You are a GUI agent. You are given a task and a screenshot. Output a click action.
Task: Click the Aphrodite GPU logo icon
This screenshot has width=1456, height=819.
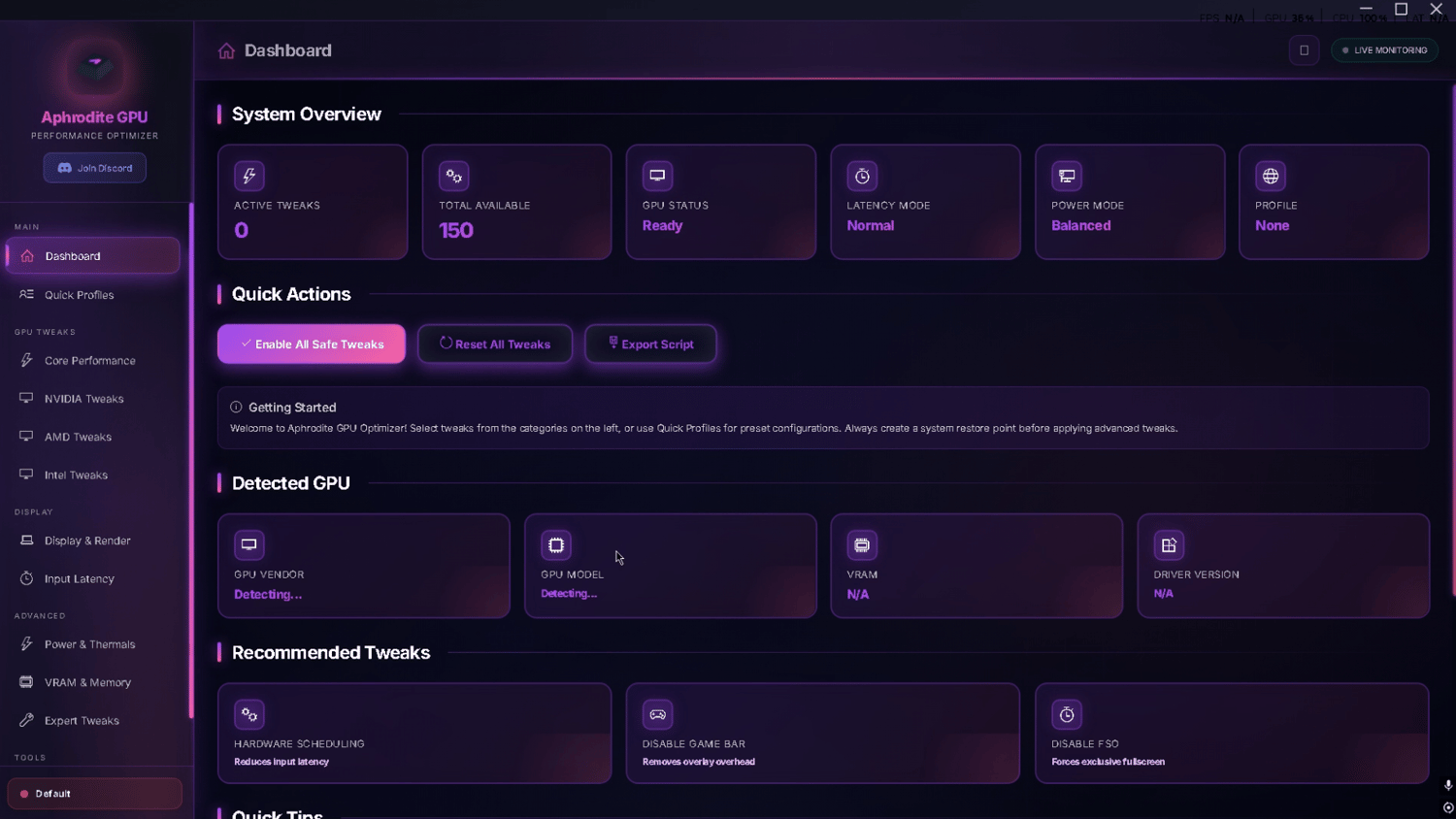(x=95, y=67)
